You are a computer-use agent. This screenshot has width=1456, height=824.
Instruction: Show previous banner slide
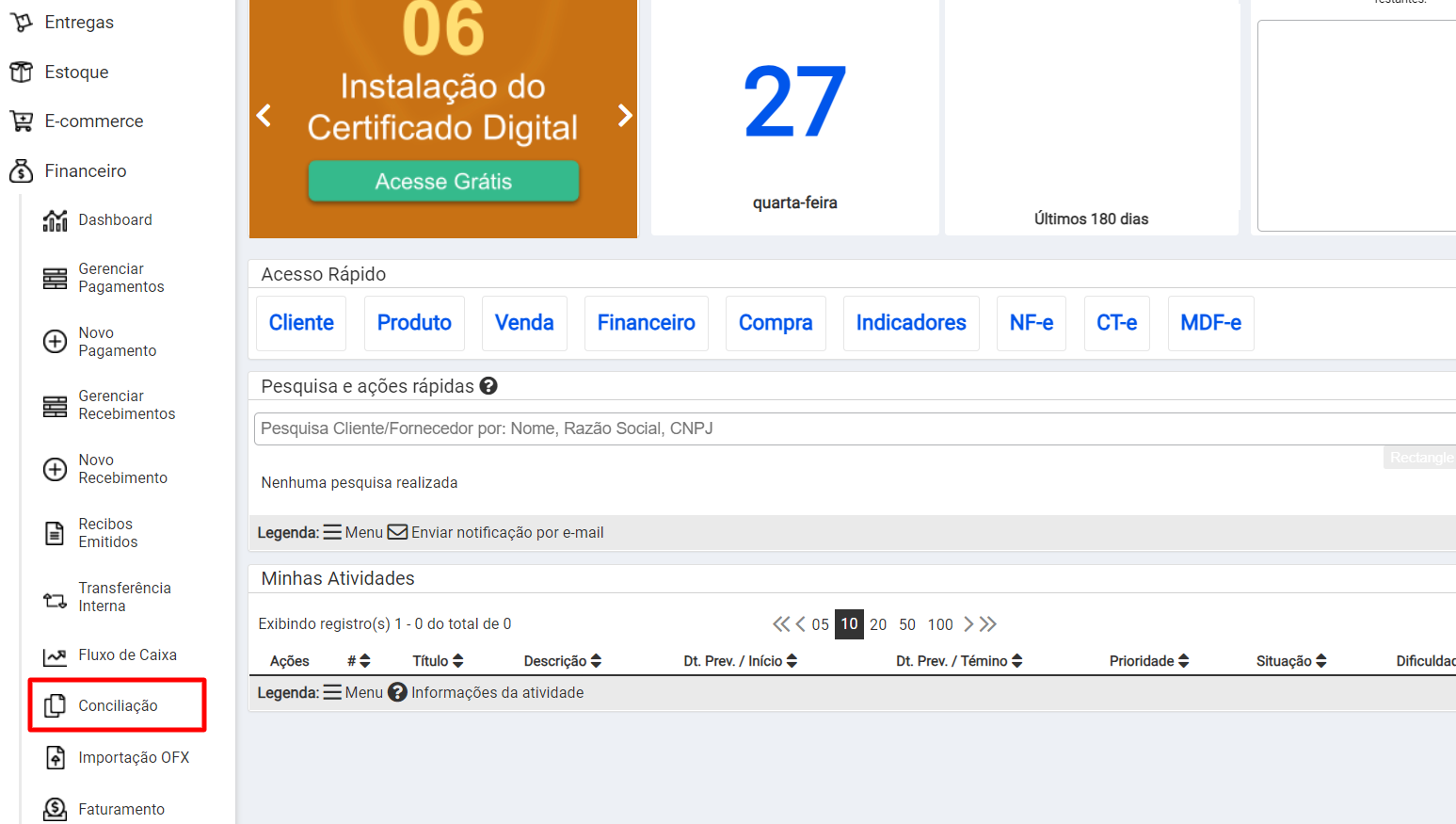(x=264, y=115)
